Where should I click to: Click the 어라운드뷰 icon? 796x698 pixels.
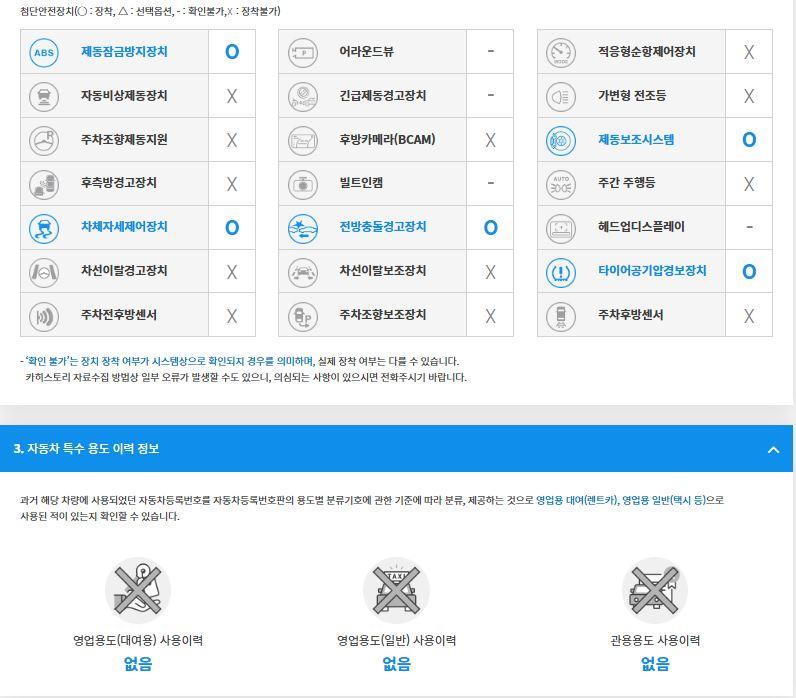(x=302, y=52)
